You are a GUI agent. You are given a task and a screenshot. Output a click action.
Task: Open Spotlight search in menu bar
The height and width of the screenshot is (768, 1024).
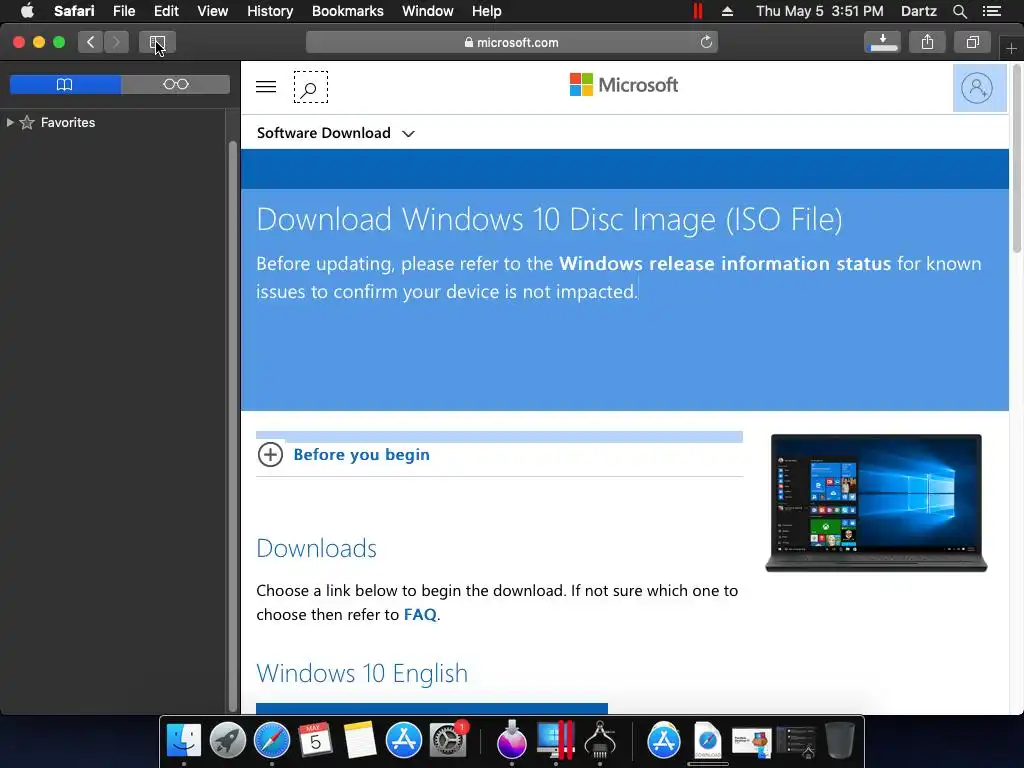pos(959,11)
